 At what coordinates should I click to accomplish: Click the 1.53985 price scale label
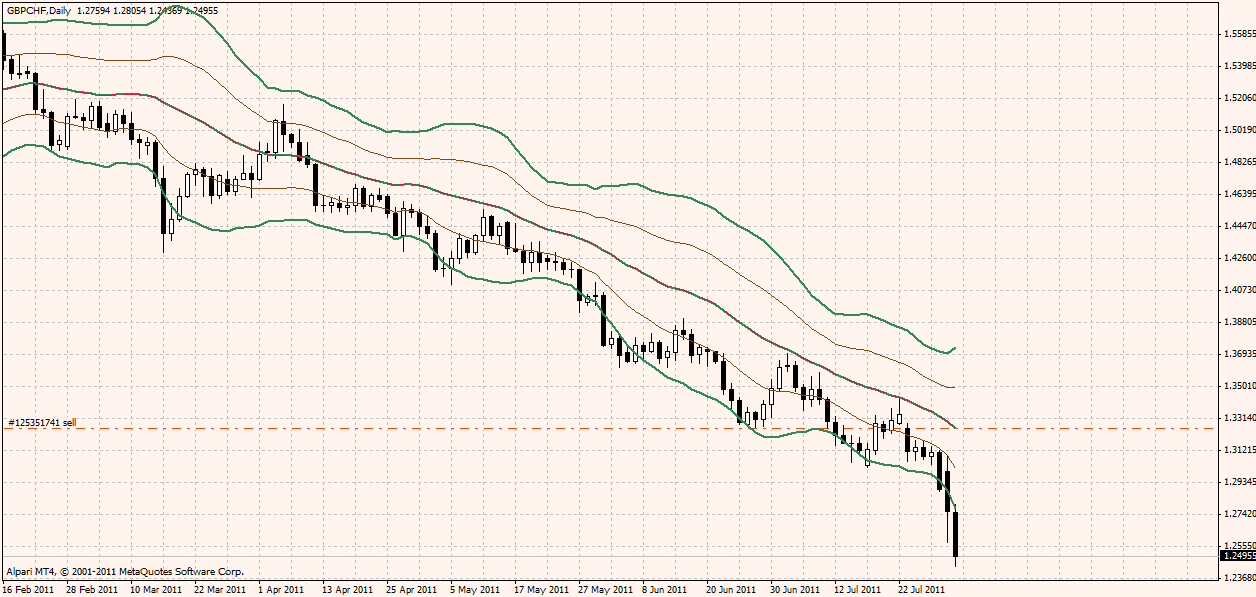click(1238, 66)
